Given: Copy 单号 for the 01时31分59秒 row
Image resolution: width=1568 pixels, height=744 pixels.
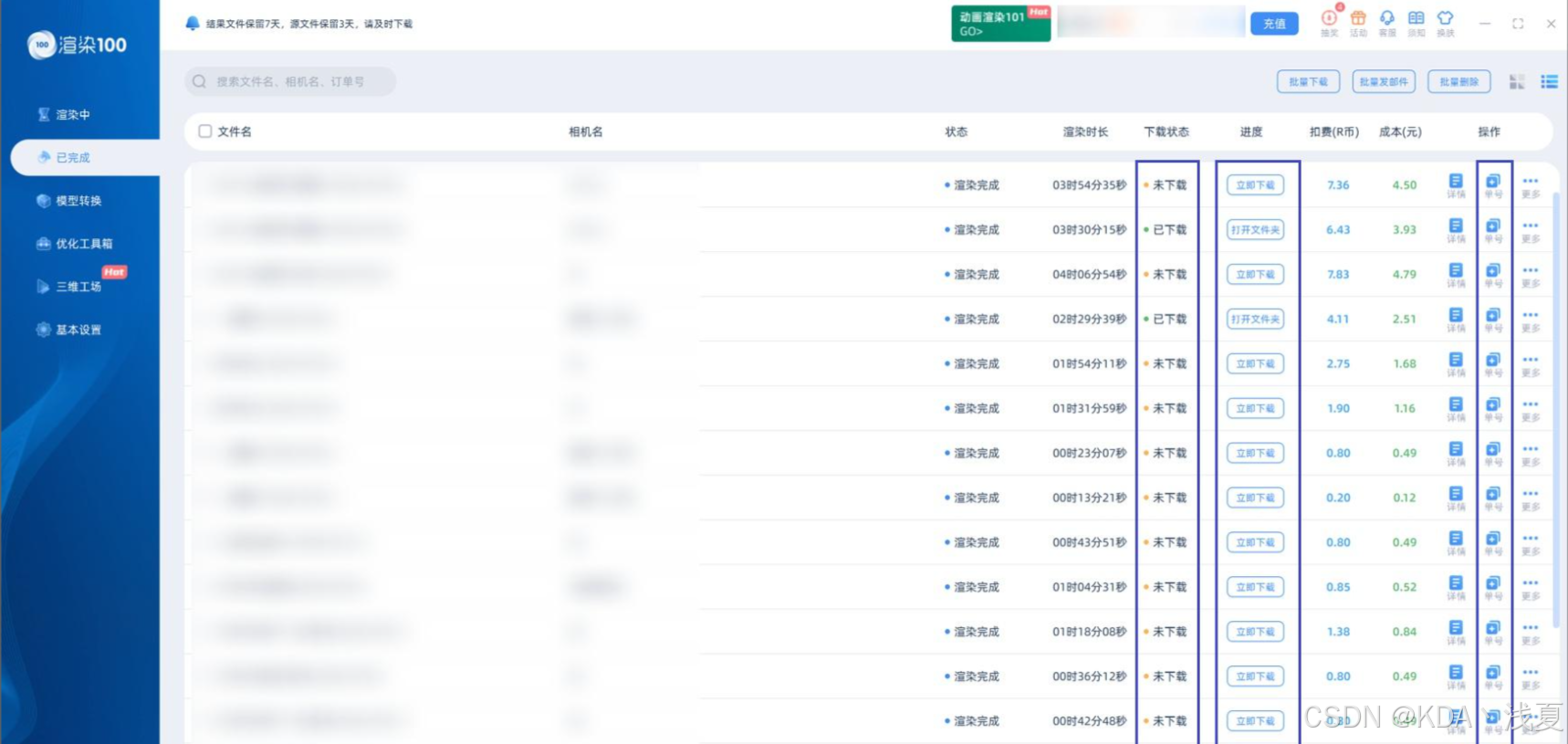Looking at the screenshot, I should coord(1493,409).
